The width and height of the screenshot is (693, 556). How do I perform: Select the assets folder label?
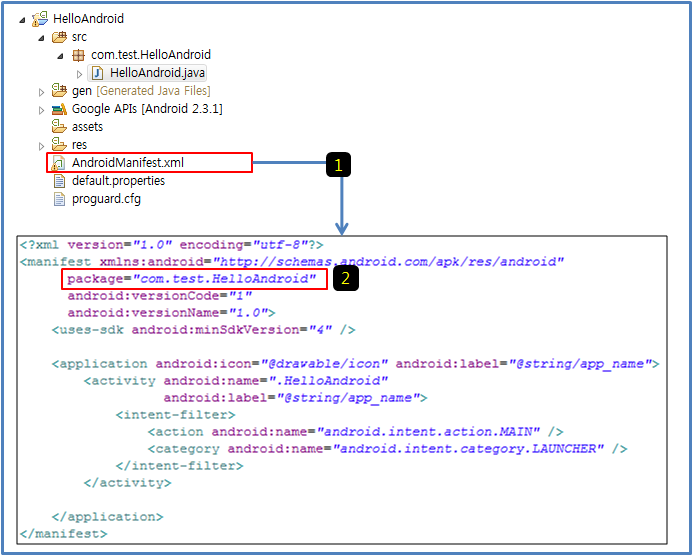pos(88,127)
